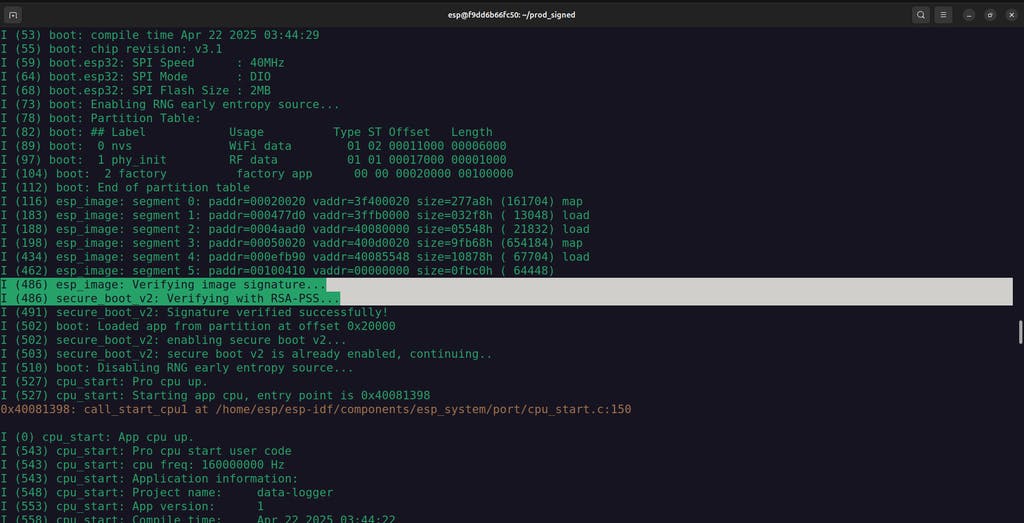Click the highlighted Verifying with RSA-PSS line
The width and height of the screenshot is (1024, 523).
pos(506,298)
